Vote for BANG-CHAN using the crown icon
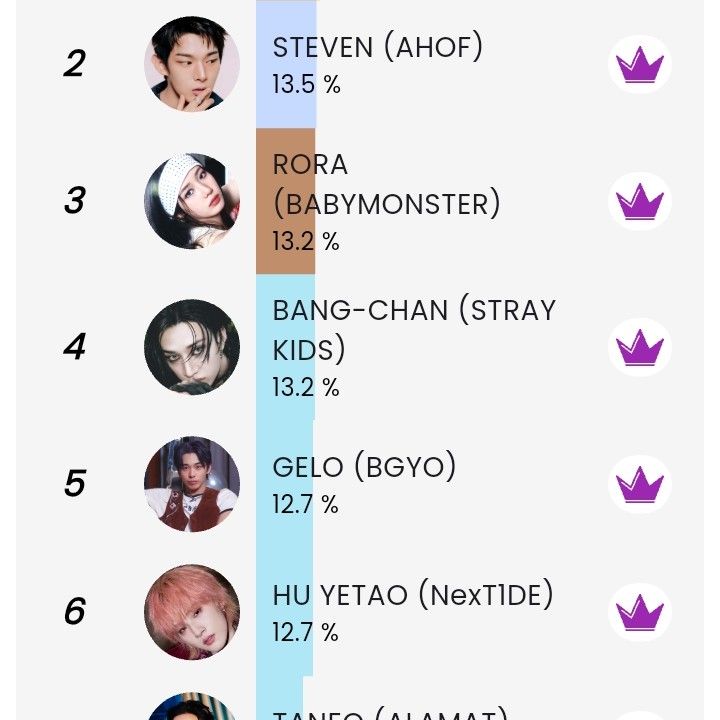This screenshot has height=720, width=720. tap(640, 348)
